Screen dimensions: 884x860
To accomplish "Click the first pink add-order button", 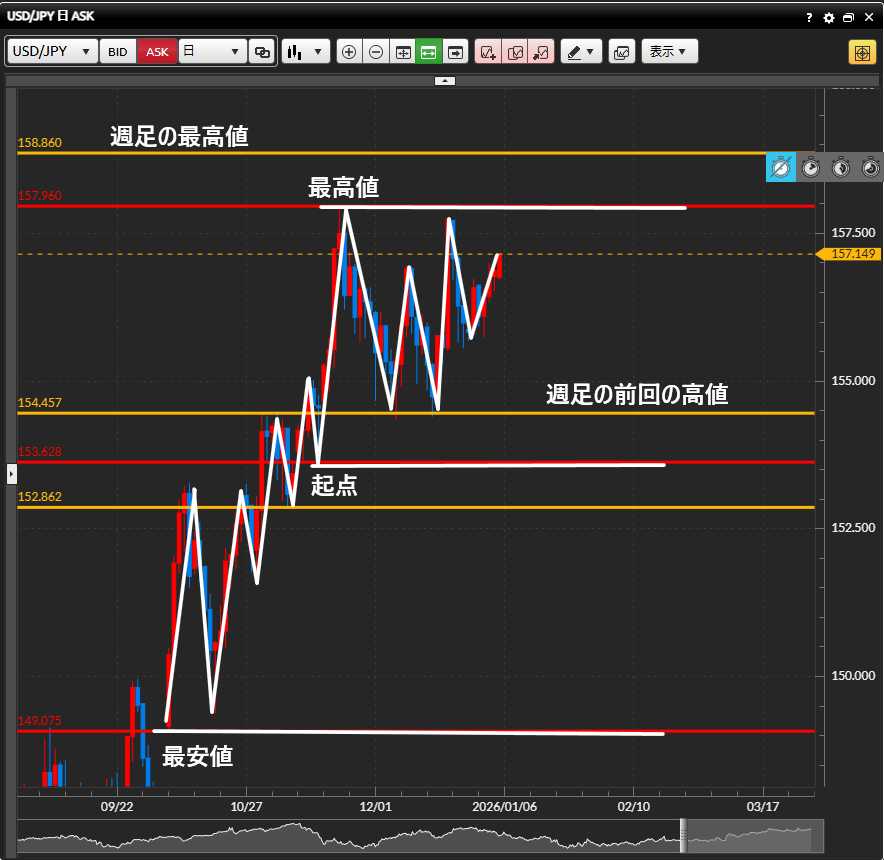I will [488, 52].
